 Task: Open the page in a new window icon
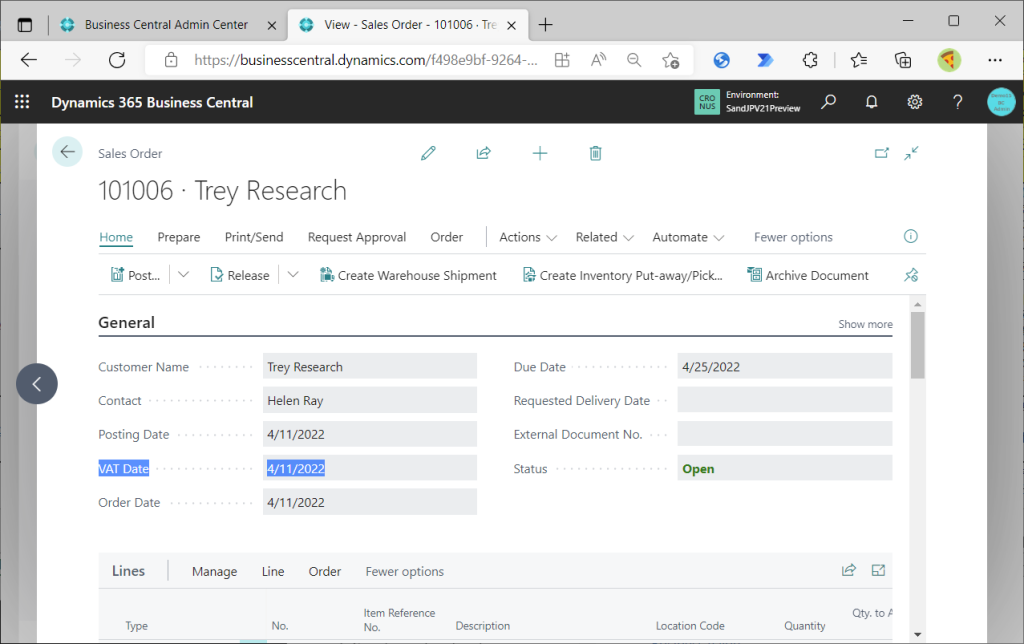pos(882,153)
